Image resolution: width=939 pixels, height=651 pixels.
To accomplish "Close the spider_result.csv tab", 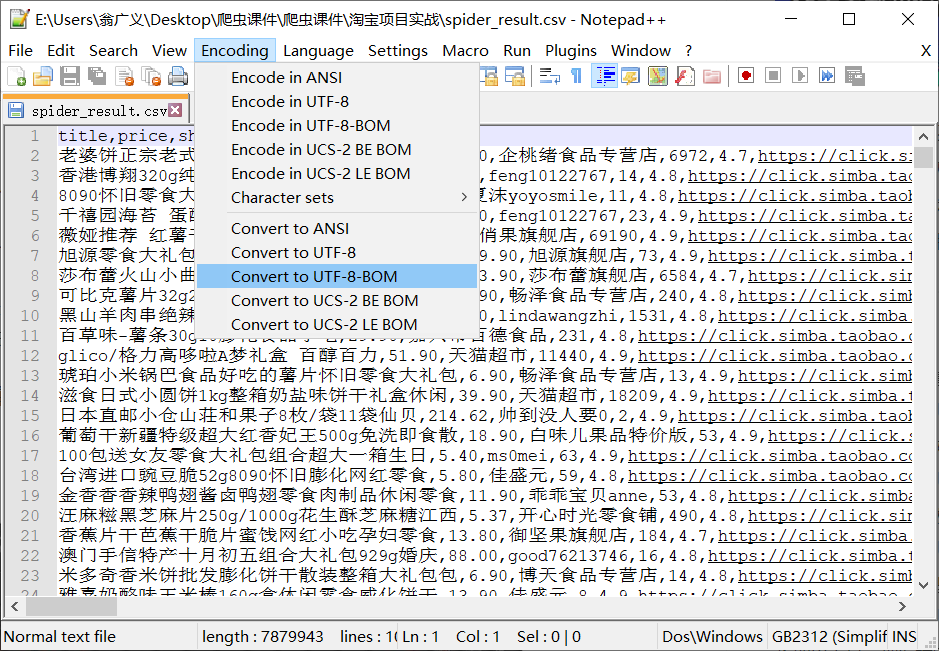I will (175, 110).
